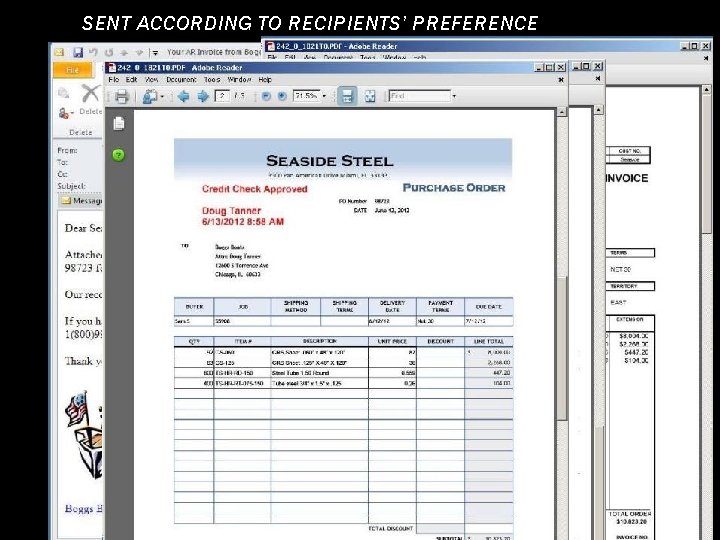Expand the collaborate icon dropdown arrow
This screenshot has height=540, width=720.
tap(162, 96)
